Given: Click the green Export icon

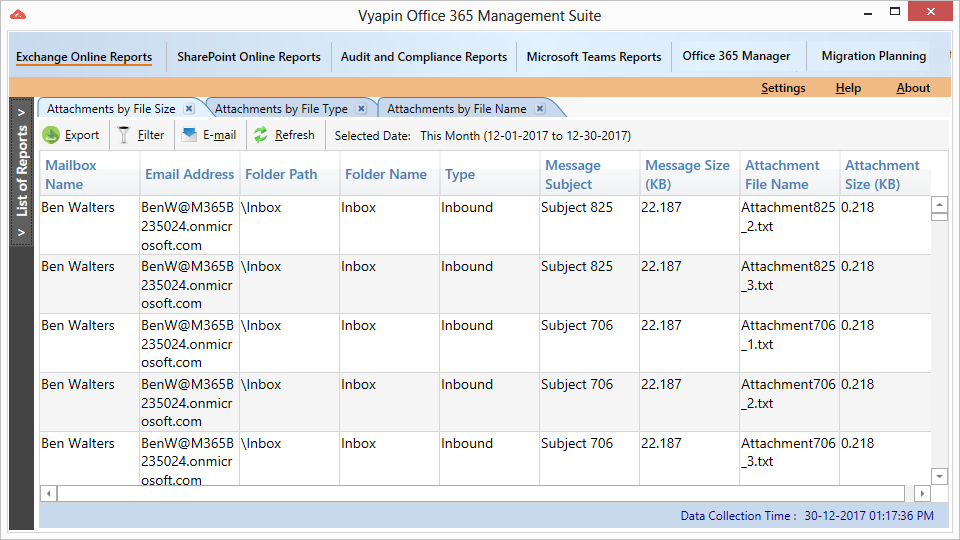Looking at the screenshot, I should 51,135.
